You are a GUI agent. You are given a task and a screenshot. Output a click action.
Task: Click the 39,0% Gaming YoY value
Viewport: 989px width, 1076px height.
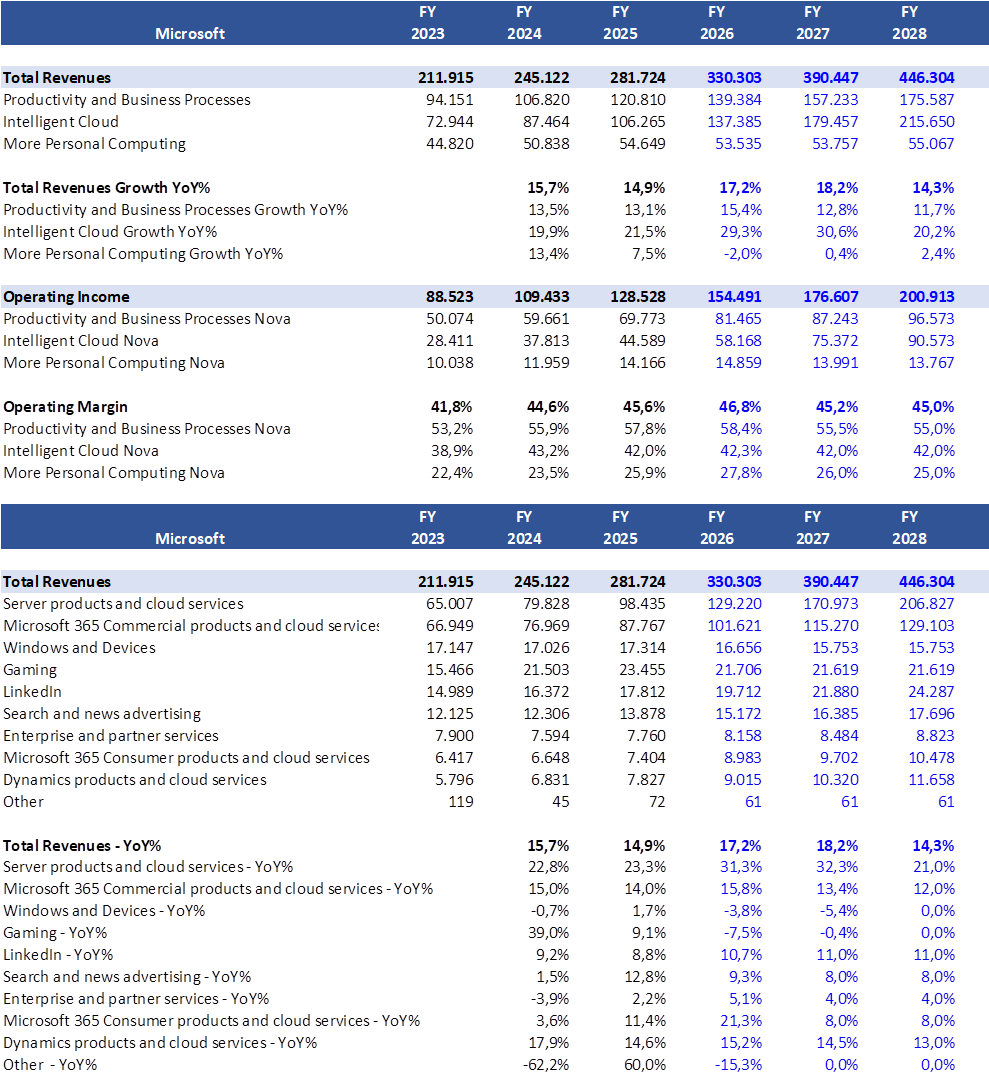tap(548, 933)
